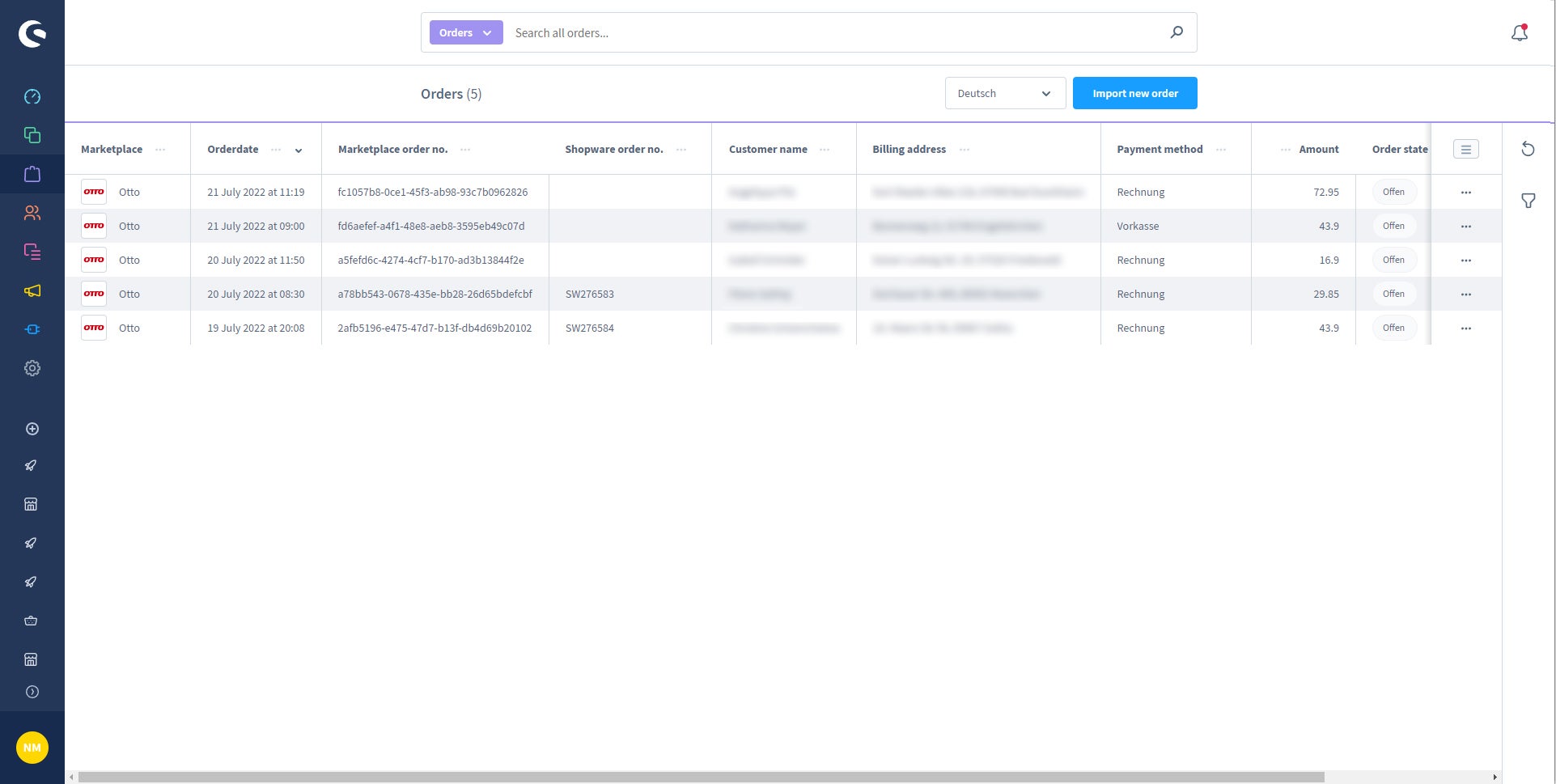1556x784 pixels.
Task: Open Amount column options dots
Action: pos(1286,150)
